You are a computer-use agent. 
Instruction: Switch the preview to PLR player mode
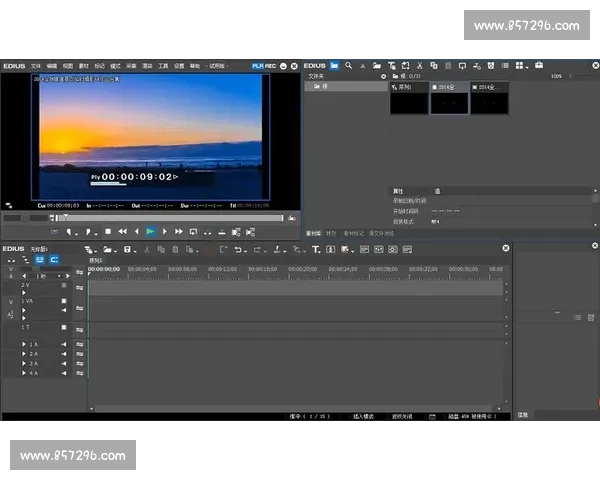[257, 65]
